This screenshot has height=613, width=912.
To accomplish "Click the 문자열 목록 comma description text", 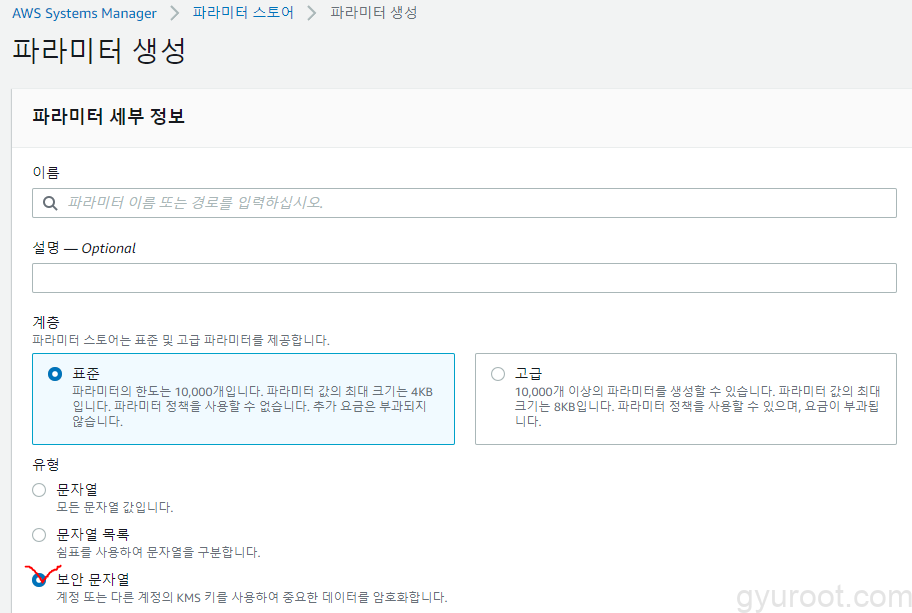I will coord(158,552).
